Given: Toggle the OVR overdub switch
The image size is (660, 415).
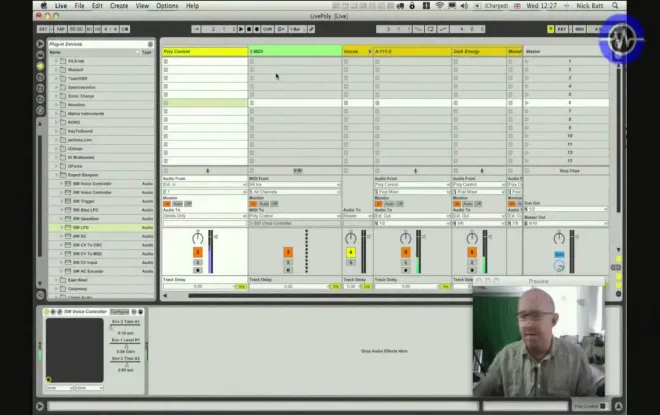Looking at the screenshot, I should (267, 29).
